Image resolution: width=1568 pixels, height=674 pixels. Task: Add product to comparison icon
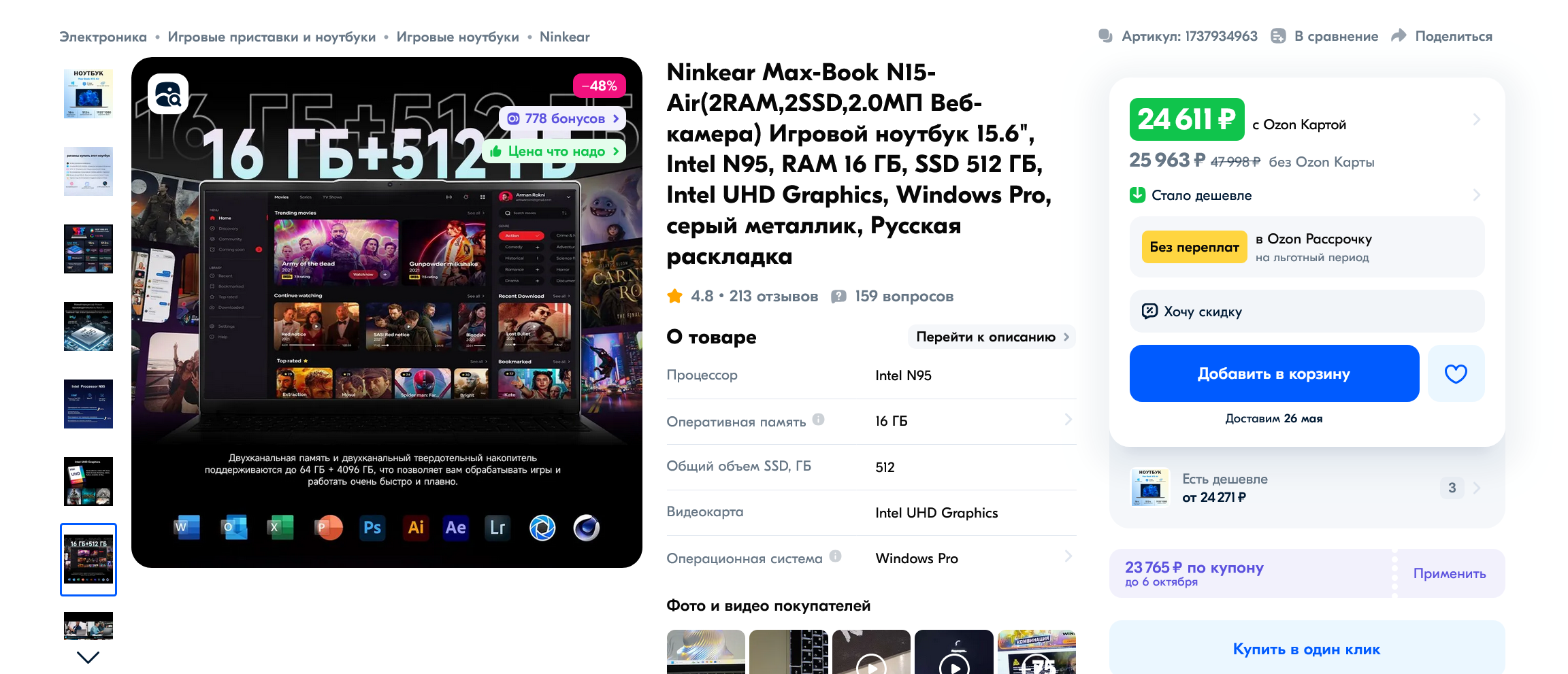(x=1278, y=36)
